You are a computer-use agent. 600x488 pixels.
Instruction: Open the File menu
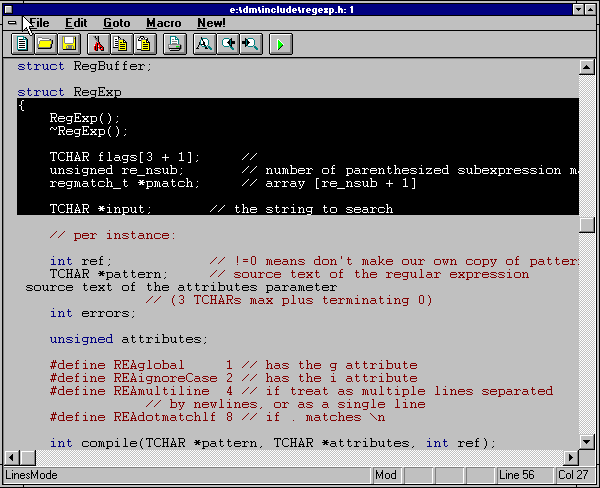pyautogui.click(x=39, y=23)
